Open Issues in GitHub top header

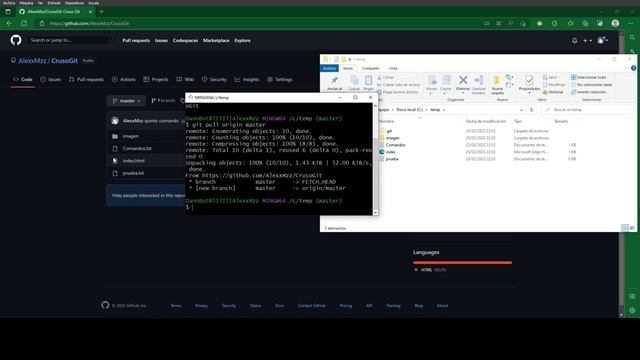coord(161,40)
